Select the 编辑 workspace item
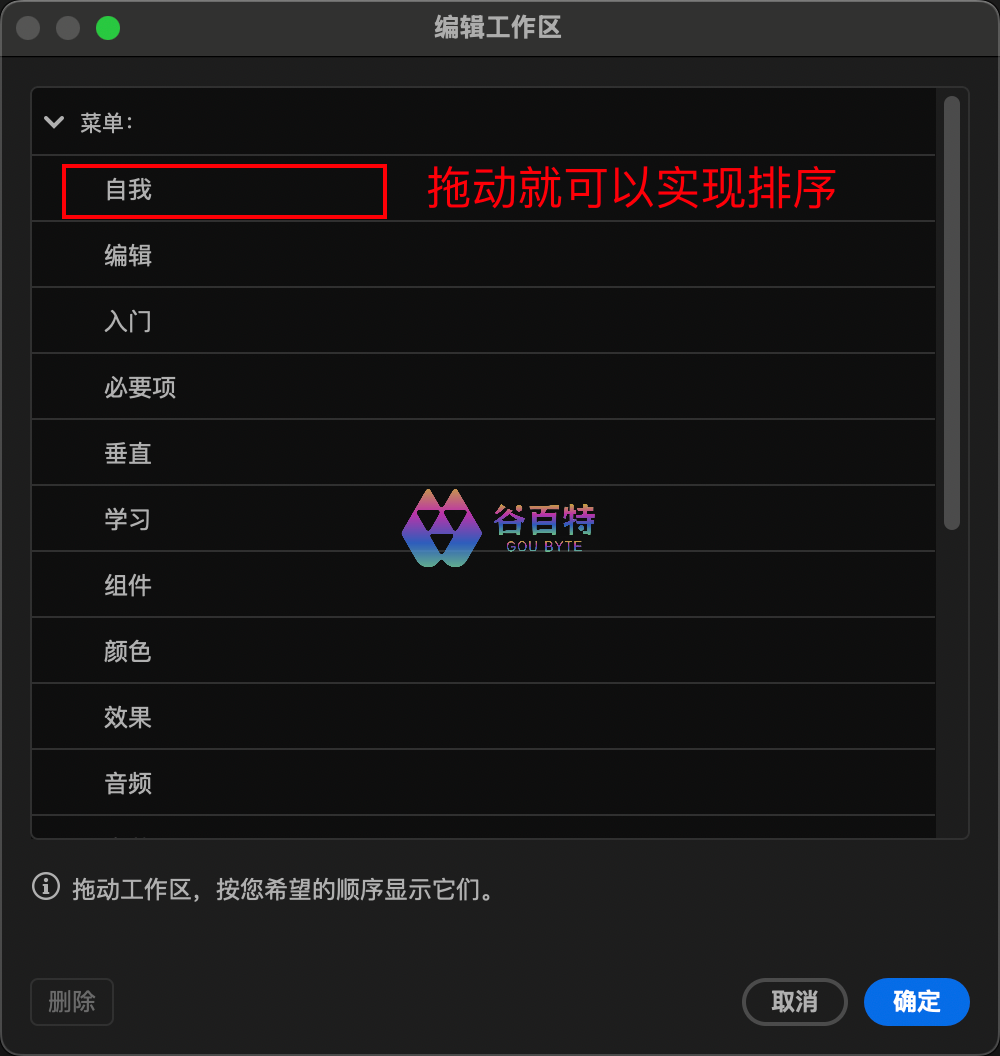This screenshot has height=1056, width=1000. coord(484,255)
